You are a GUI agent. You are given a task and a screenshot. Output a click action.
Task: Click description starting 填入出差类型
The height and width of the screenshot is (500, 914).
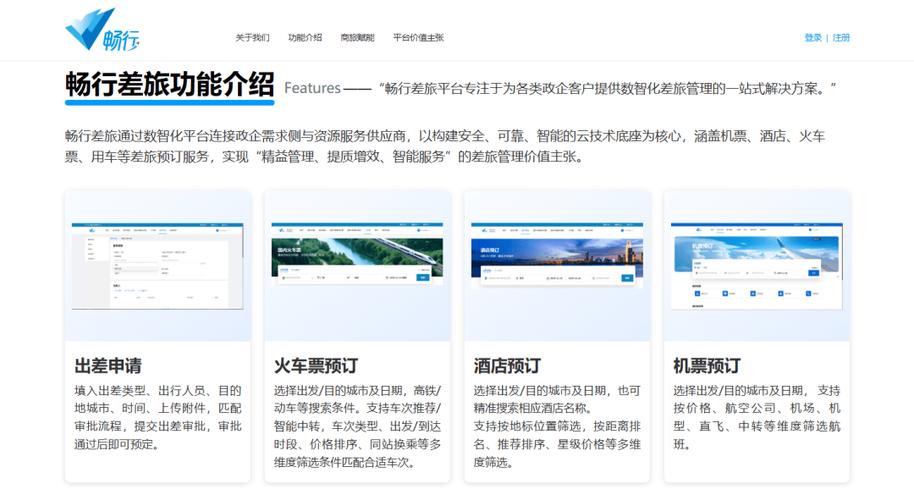point(157,417)
